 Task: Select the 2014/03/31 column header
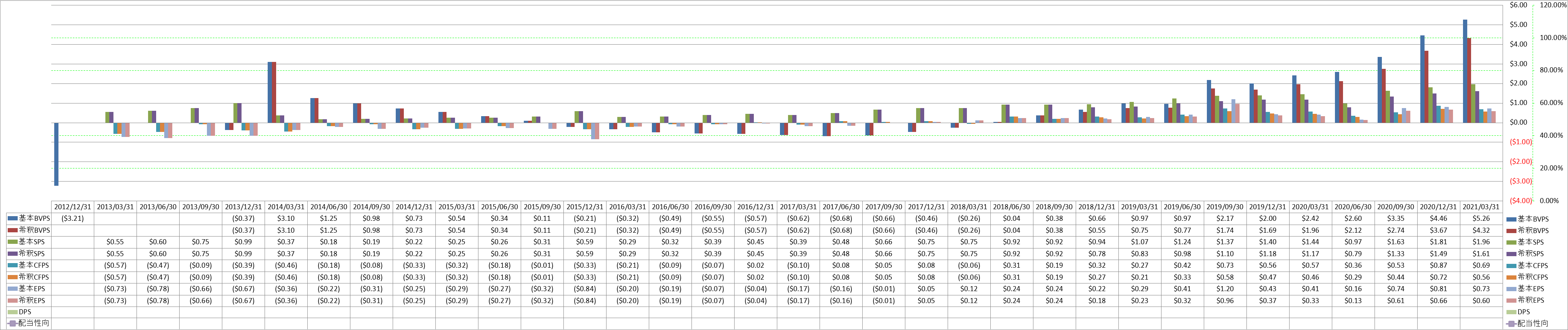286,207
